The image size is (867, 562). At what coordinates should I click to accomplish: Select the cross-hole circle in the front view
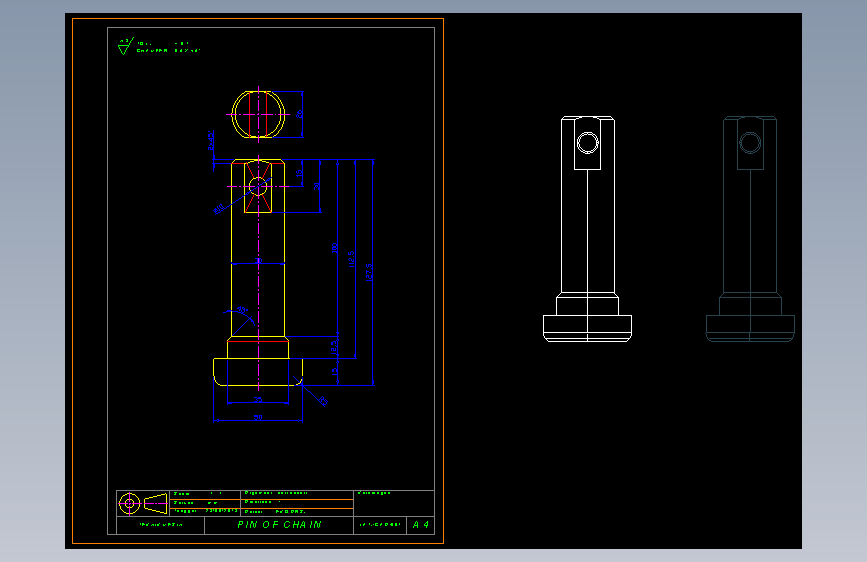(258, 186)
